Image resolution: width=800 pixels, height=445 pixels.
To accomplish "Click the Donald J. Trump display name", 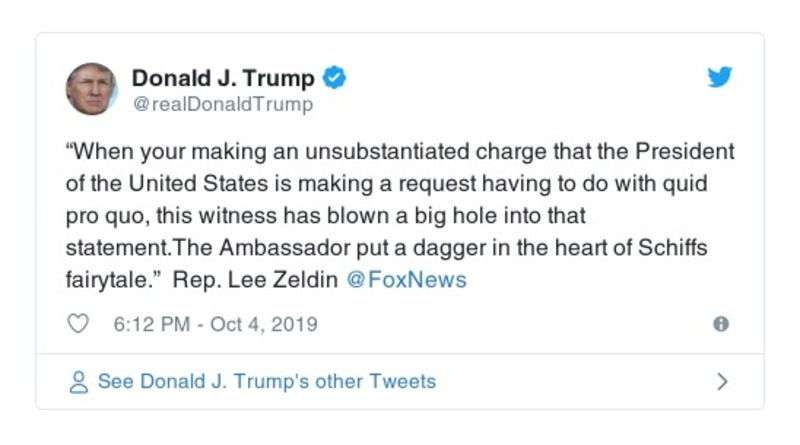I will (x=223, y=78).
